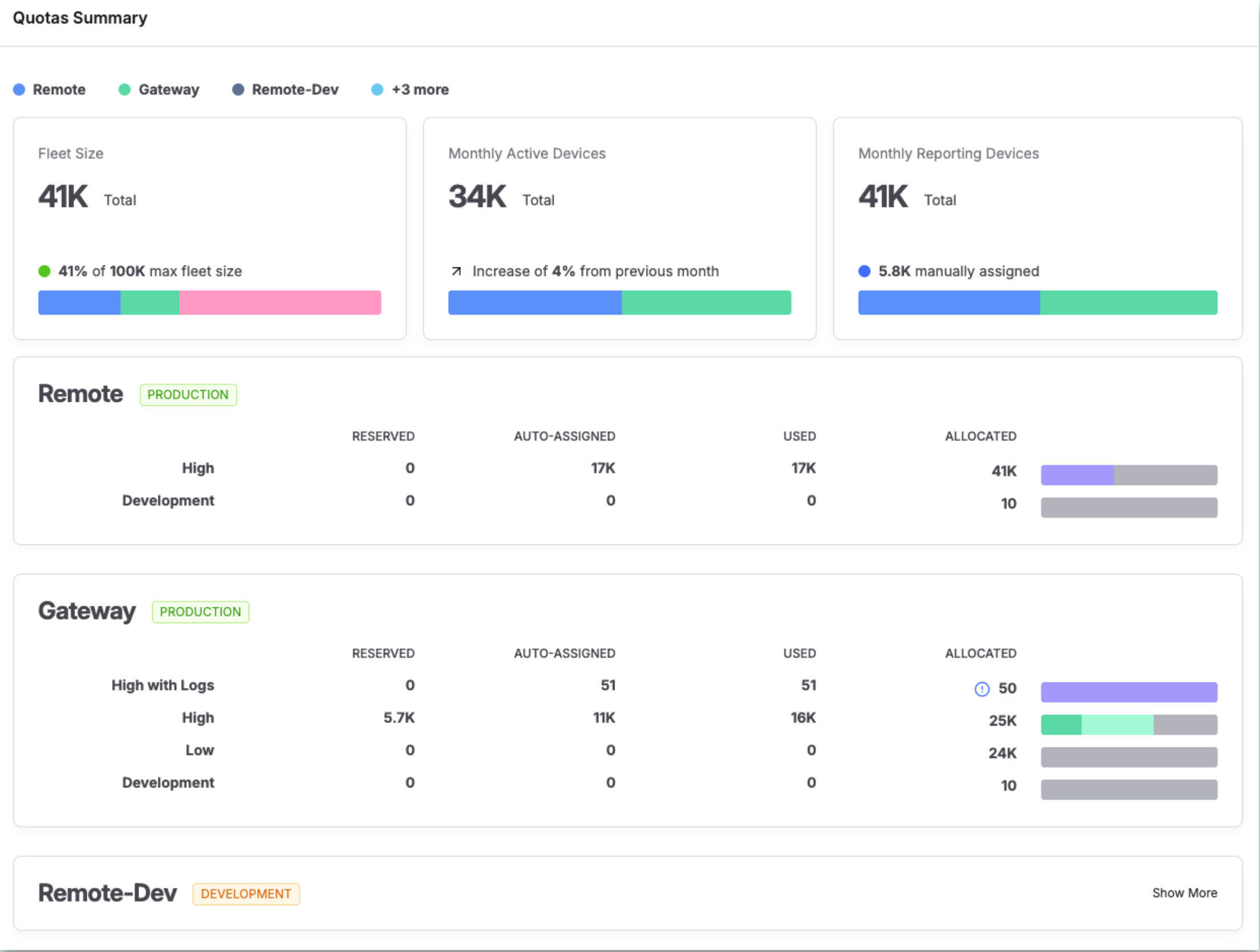Viewport: 1260px width, 952px height.
Task: Toggle the Remote-Dev legend label
Action: 295,89
